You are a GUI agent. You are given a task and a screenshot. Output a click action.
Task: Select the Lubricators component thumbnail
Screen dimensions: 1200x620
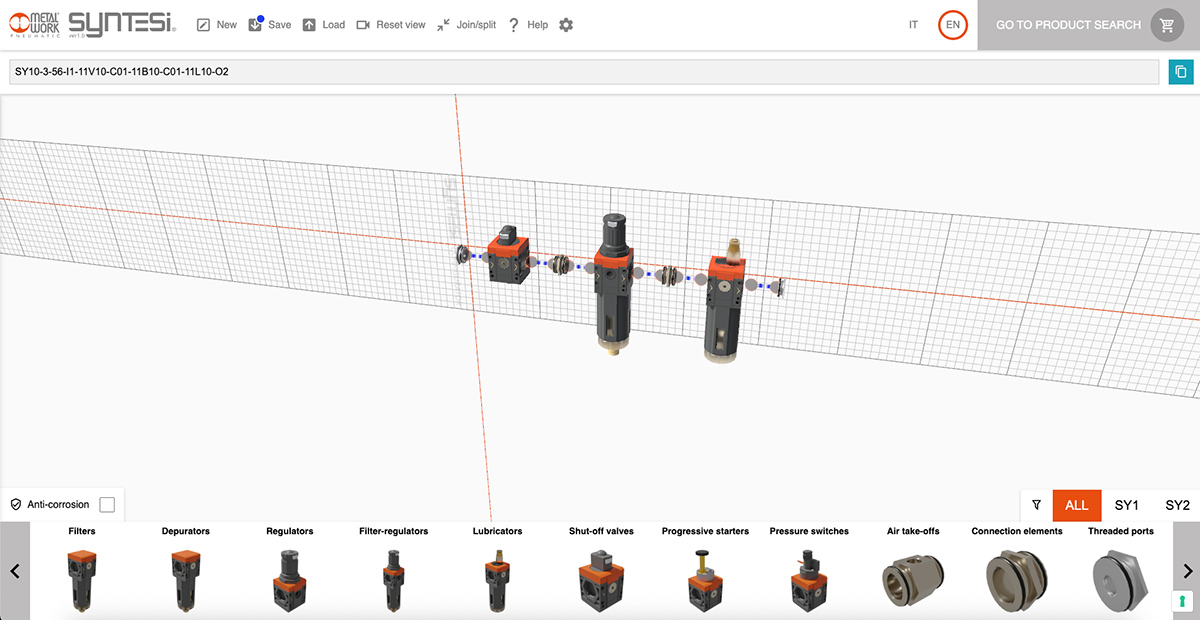click(497, 580)
